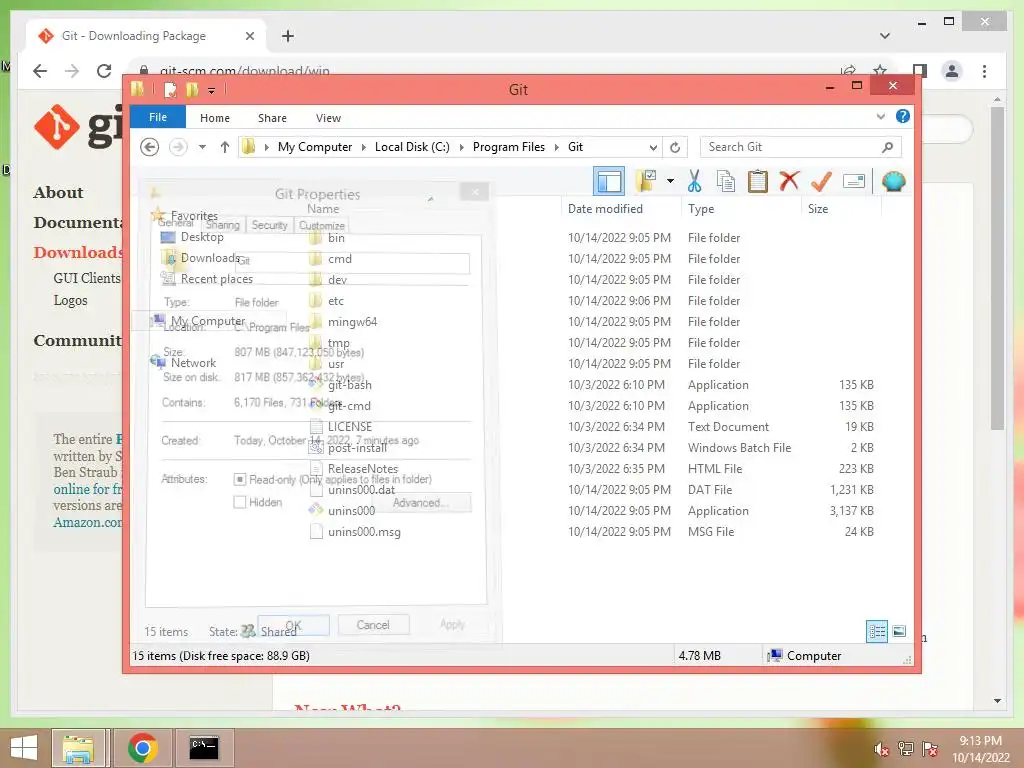Toggle the Hidden checkbox in Git Properties
This screenshot has height=768, width=1024.
(240, 502)
